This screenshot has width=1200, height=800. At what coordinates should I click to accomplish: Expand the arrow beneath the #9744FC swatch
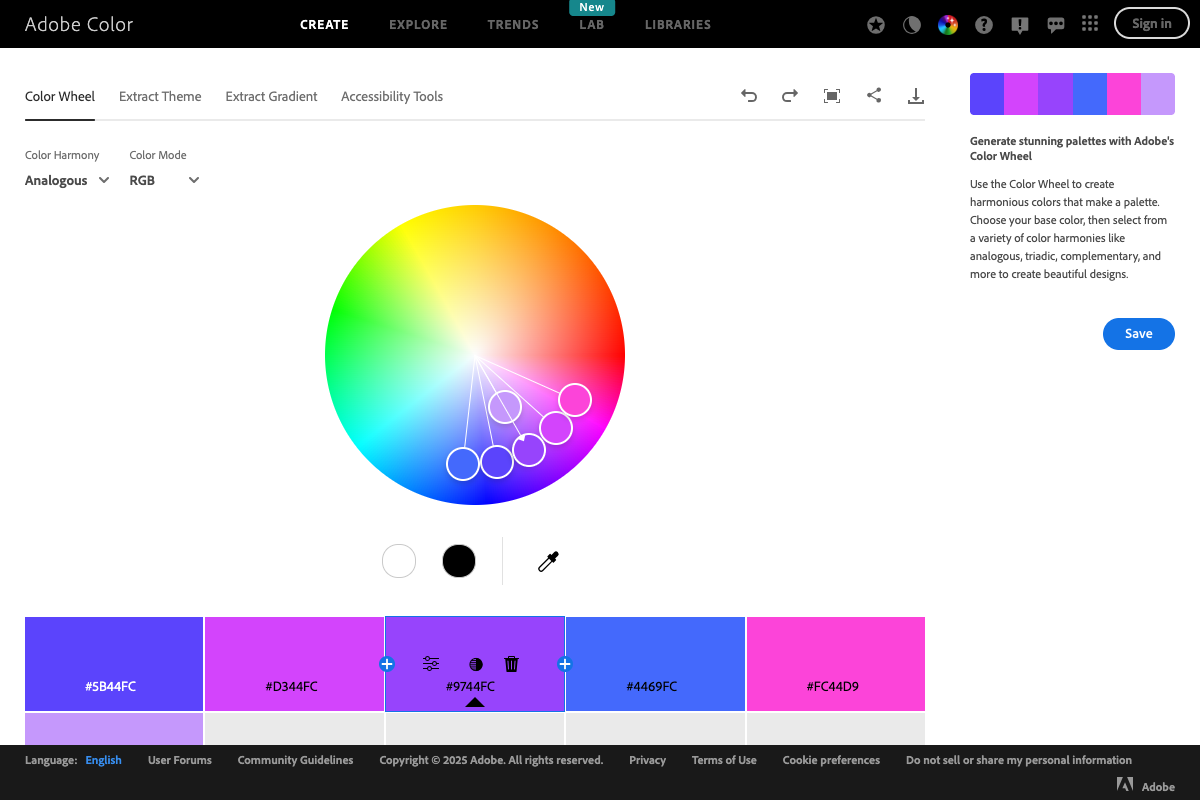pos(474,703)
